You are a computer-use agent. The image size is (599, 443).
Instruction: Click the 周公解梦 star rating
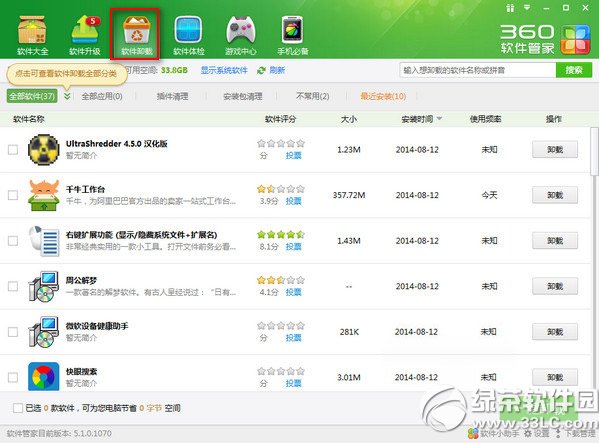point(281,280)
